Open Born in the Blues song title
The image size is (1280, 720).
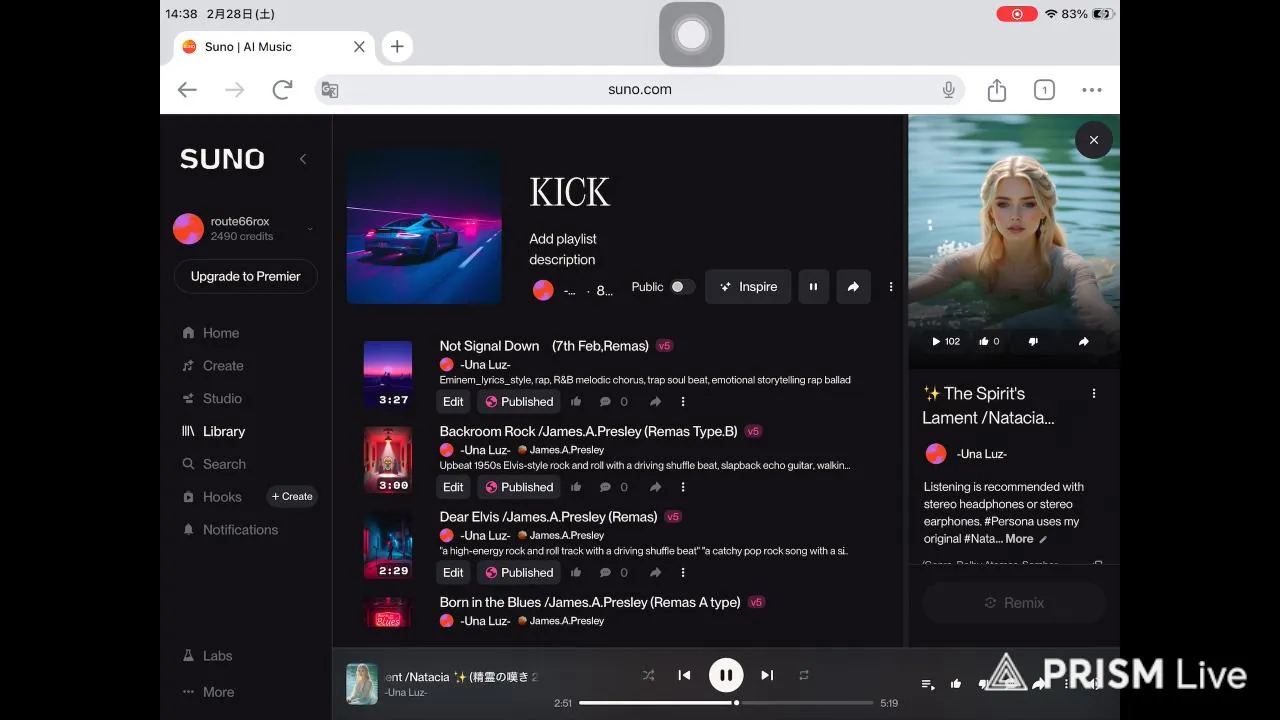[x=590, y=602]
